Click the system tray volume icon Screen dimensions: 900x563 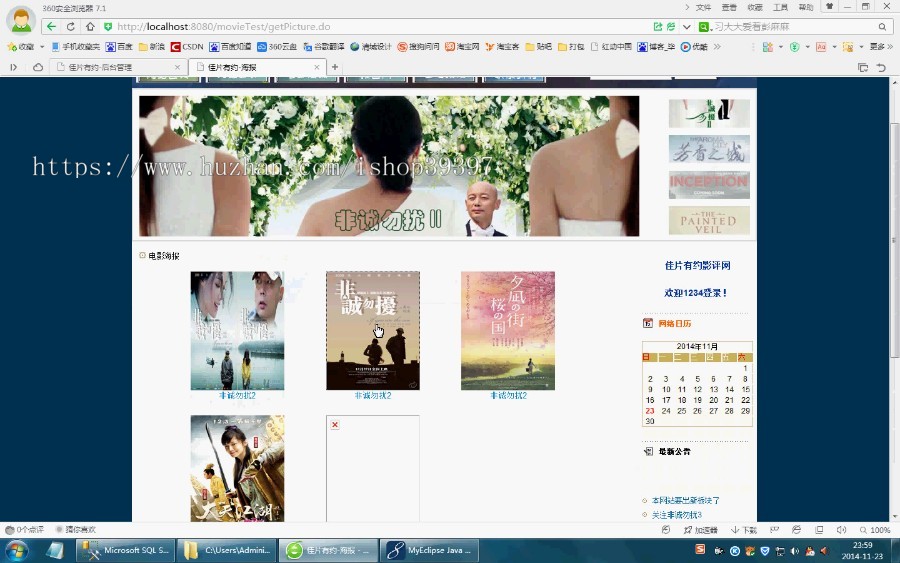795,551
